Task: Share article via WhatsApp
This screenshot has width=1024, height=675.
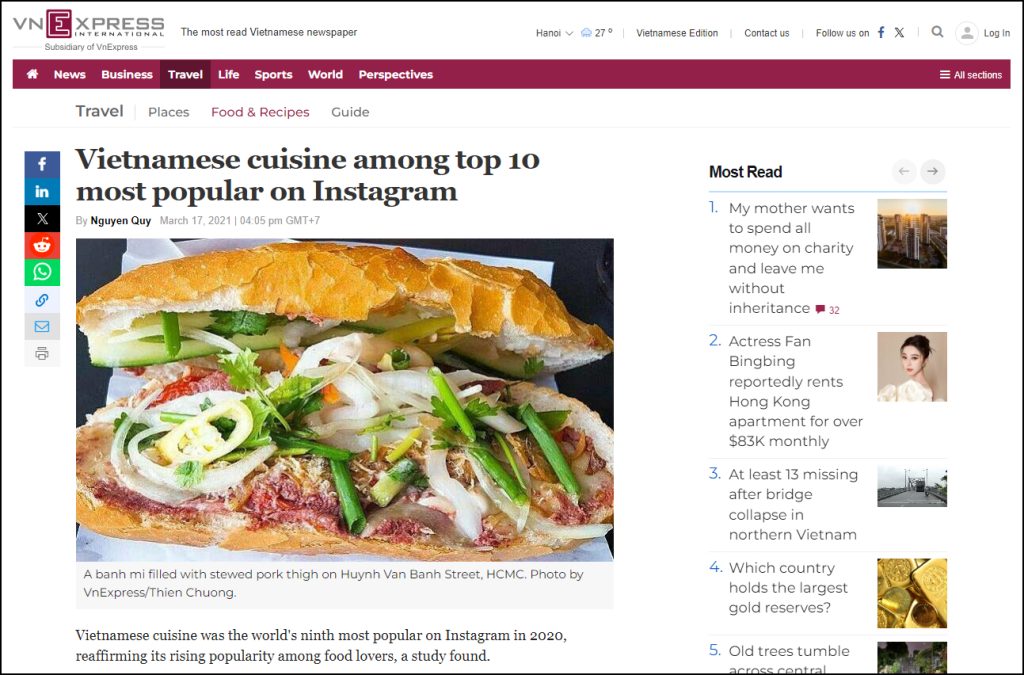Action: point(42,272)
